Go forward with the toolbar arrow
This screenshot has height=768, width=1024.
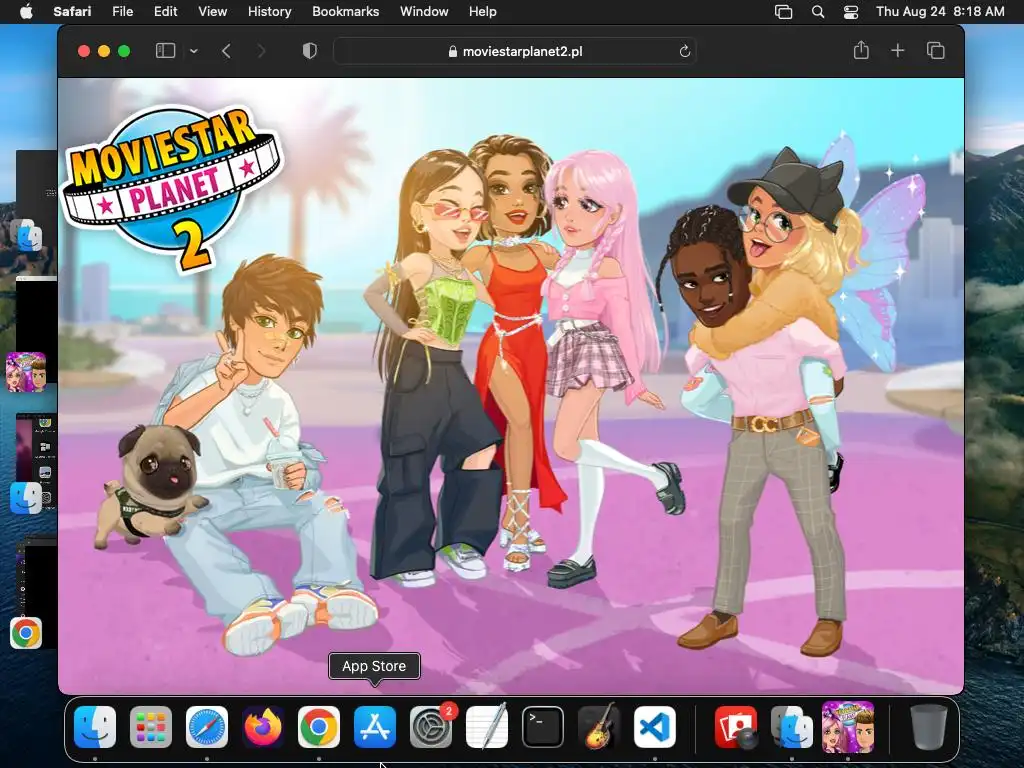[261, 51]
